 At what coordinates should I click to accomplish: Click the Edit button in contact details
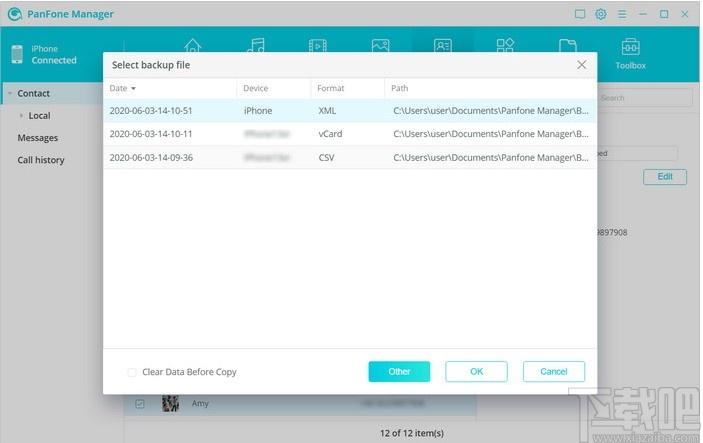click(664, 177)
